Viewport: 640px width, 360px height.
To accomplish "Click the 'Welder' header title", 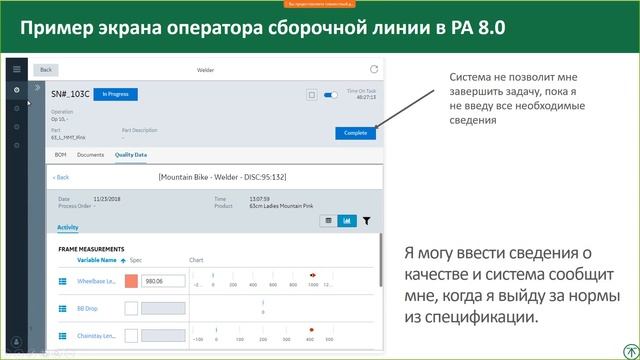I will pos(205,70).
